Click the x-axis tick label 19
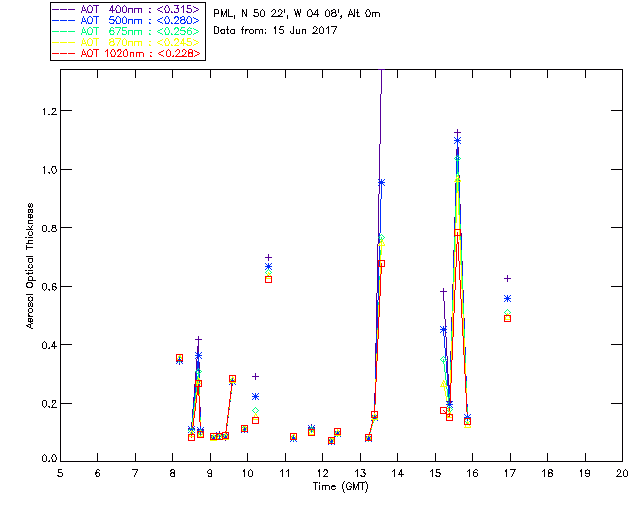The image size is (640, 512). [x=585, y=473]
